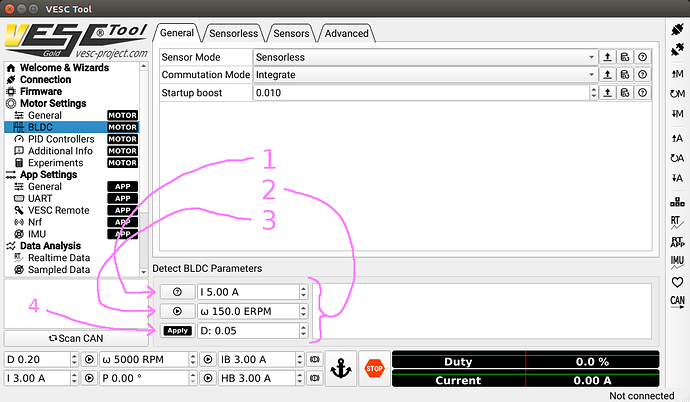Click the Apply button in Detect BLDC Parameters
The height and width of the screenshot is (402, 690).
click(177, 330)
